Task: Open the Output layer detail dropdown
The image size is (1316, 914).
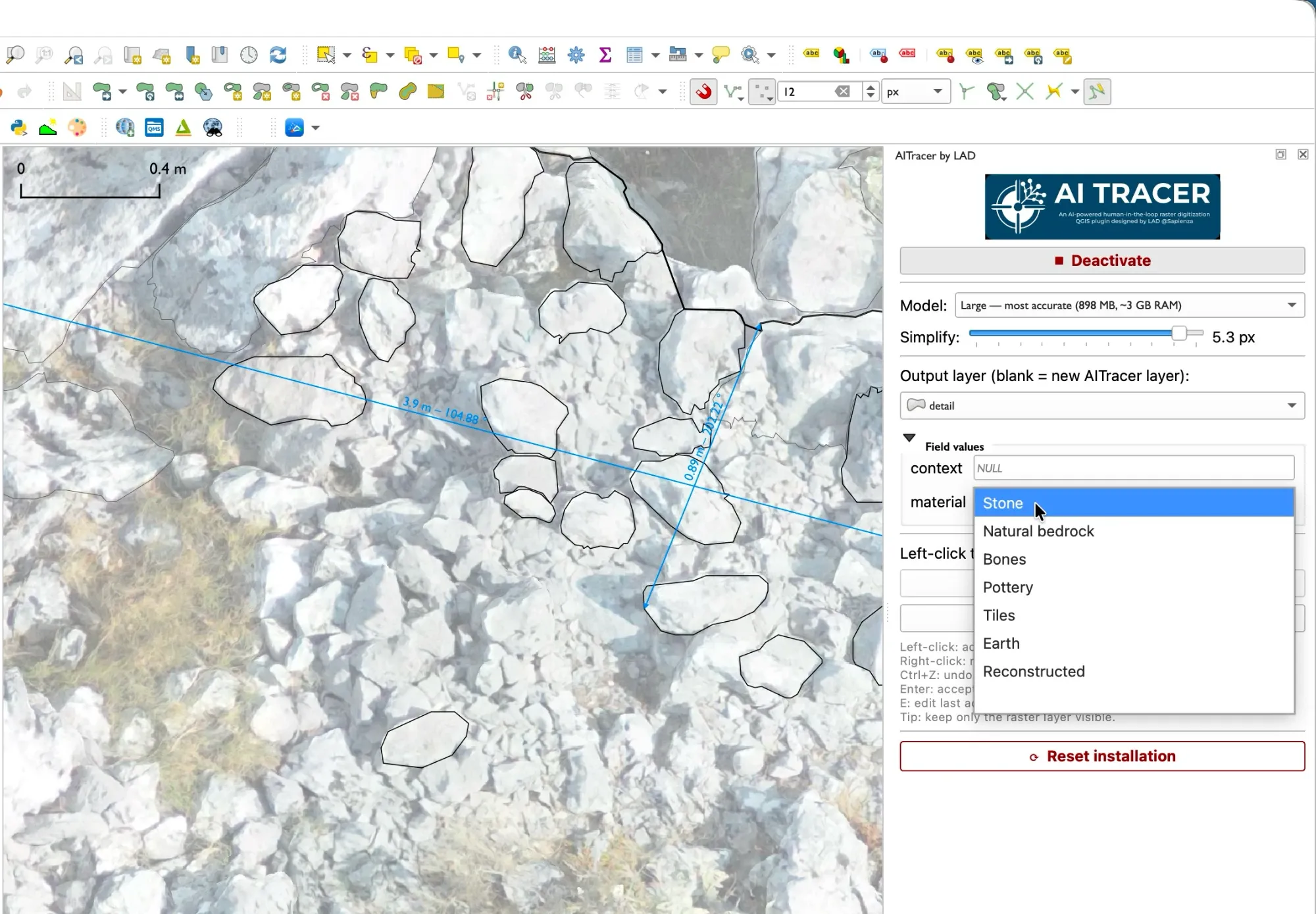Action: 1102,405
